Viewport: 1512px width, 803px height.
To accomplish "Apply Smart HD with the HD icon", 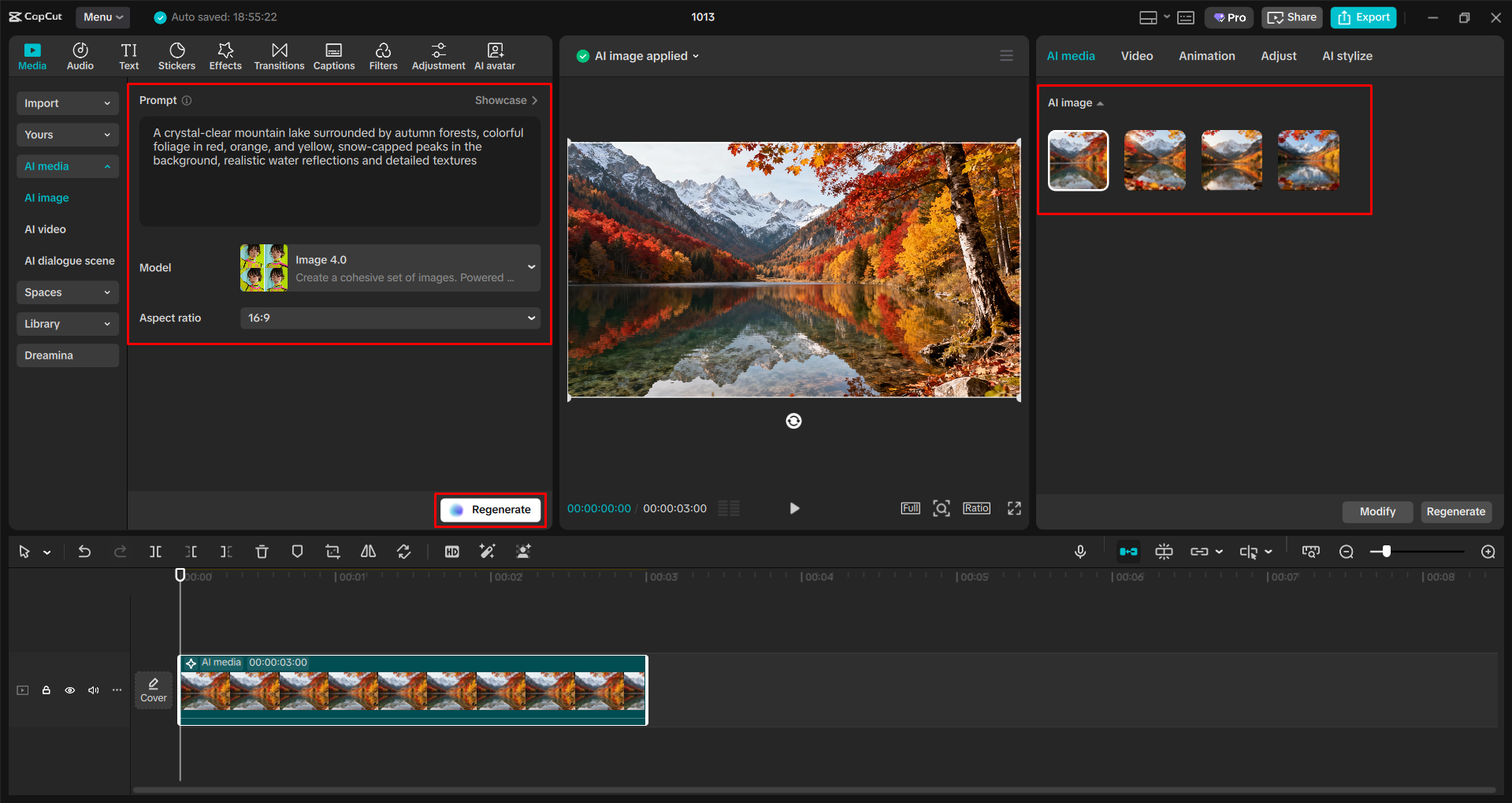I will pyautogui.click(x=451, y=552).
